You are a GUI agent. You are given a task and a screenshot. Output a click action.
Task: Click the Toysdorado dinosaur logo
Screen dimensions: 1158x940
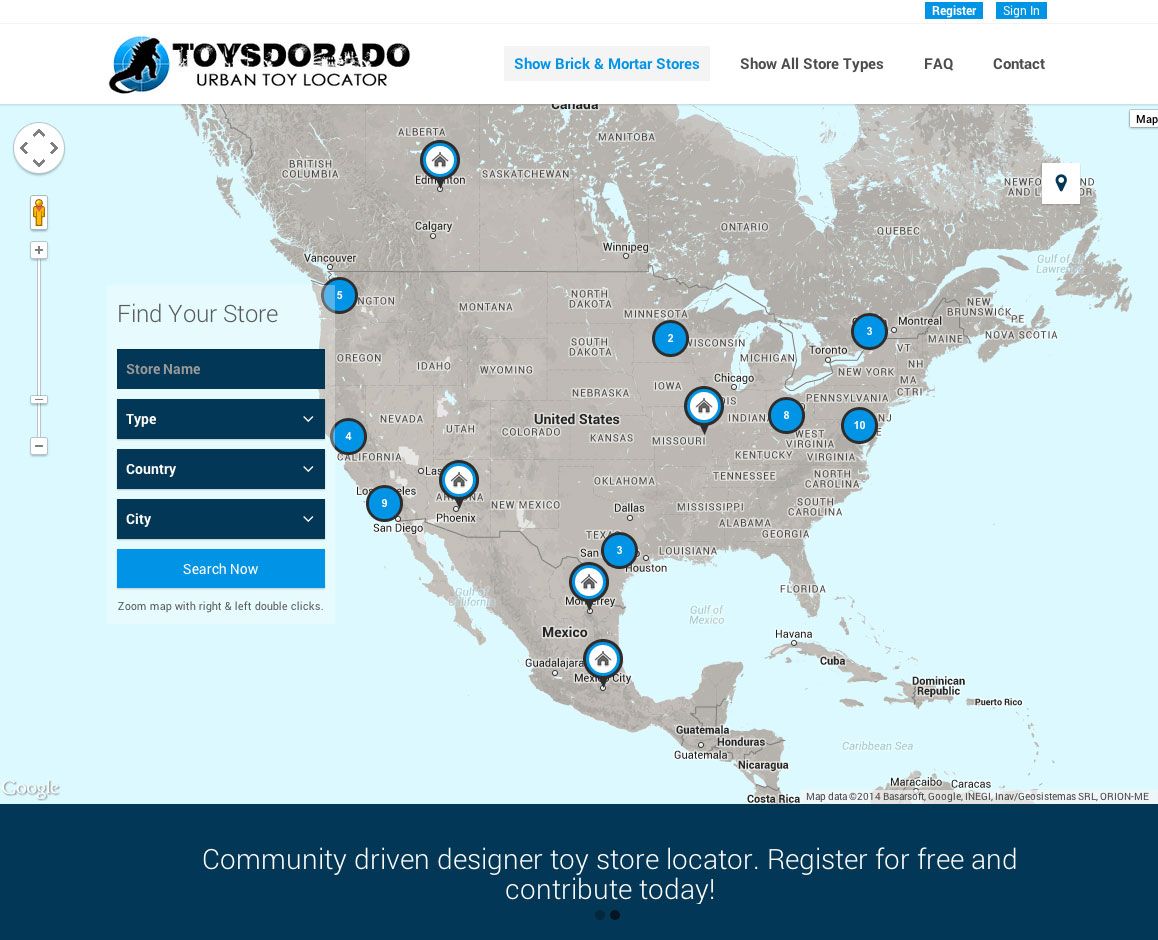[140, 64]
